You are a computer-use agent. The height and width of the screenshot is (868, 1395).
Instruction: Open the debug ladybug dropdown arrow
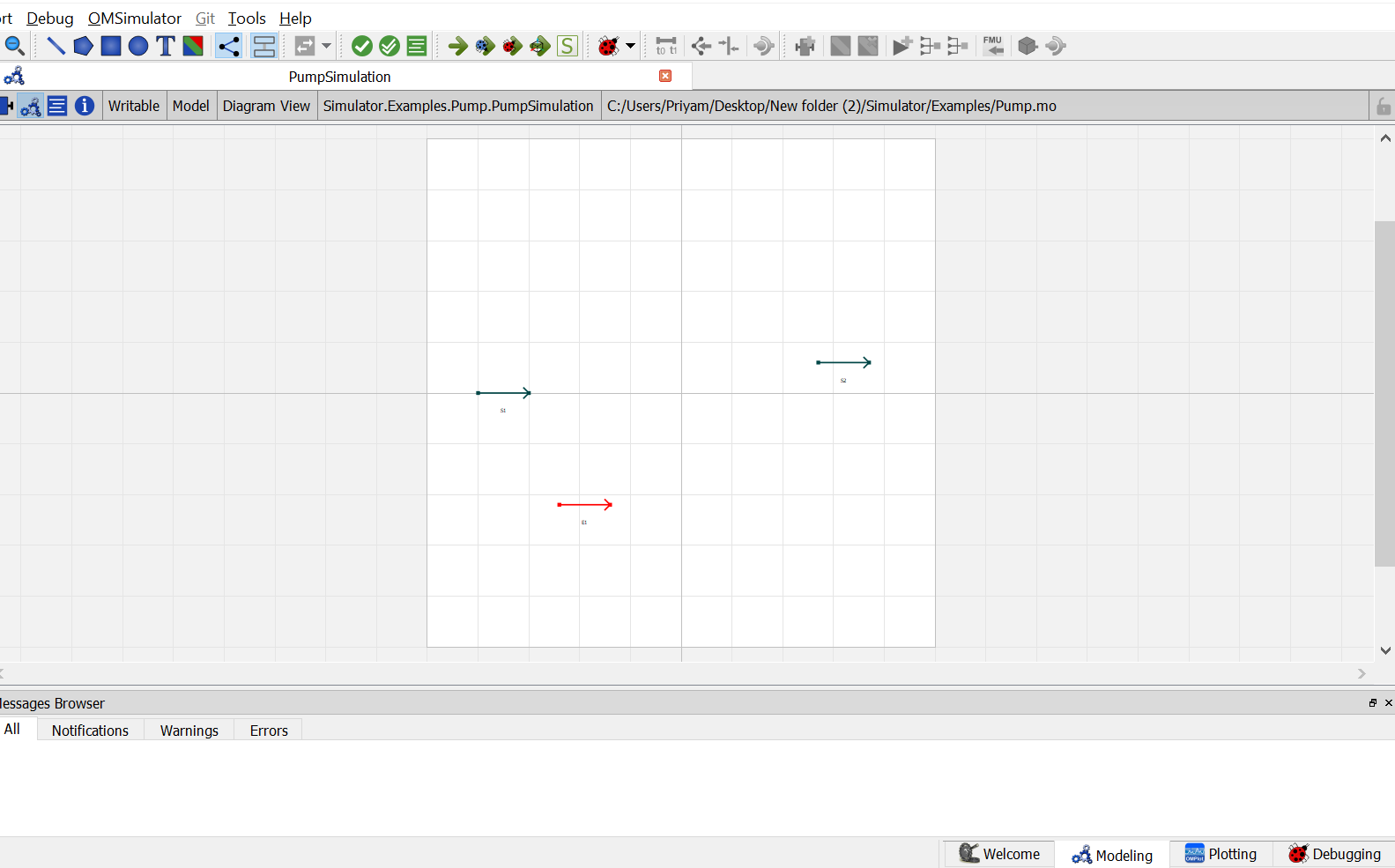click(630, 46)
